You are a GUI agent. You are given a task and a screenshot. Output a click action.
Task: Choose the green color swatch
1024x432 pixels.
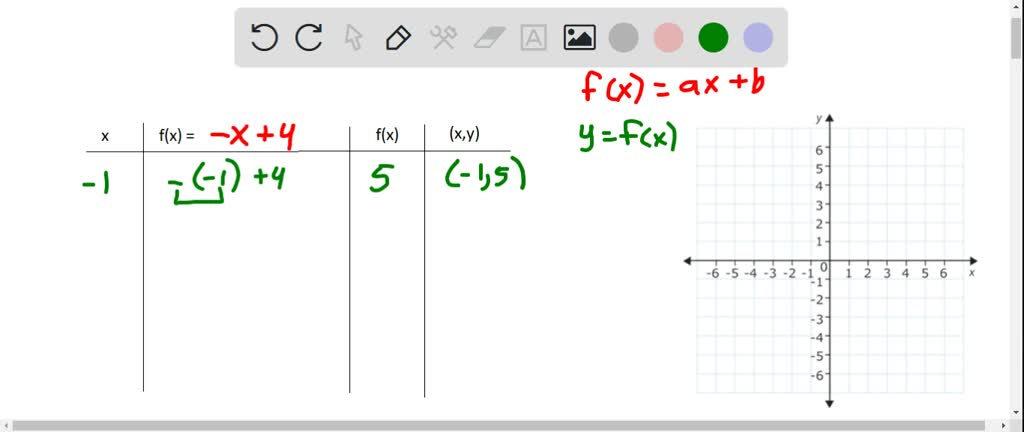[x=713, y=38]
